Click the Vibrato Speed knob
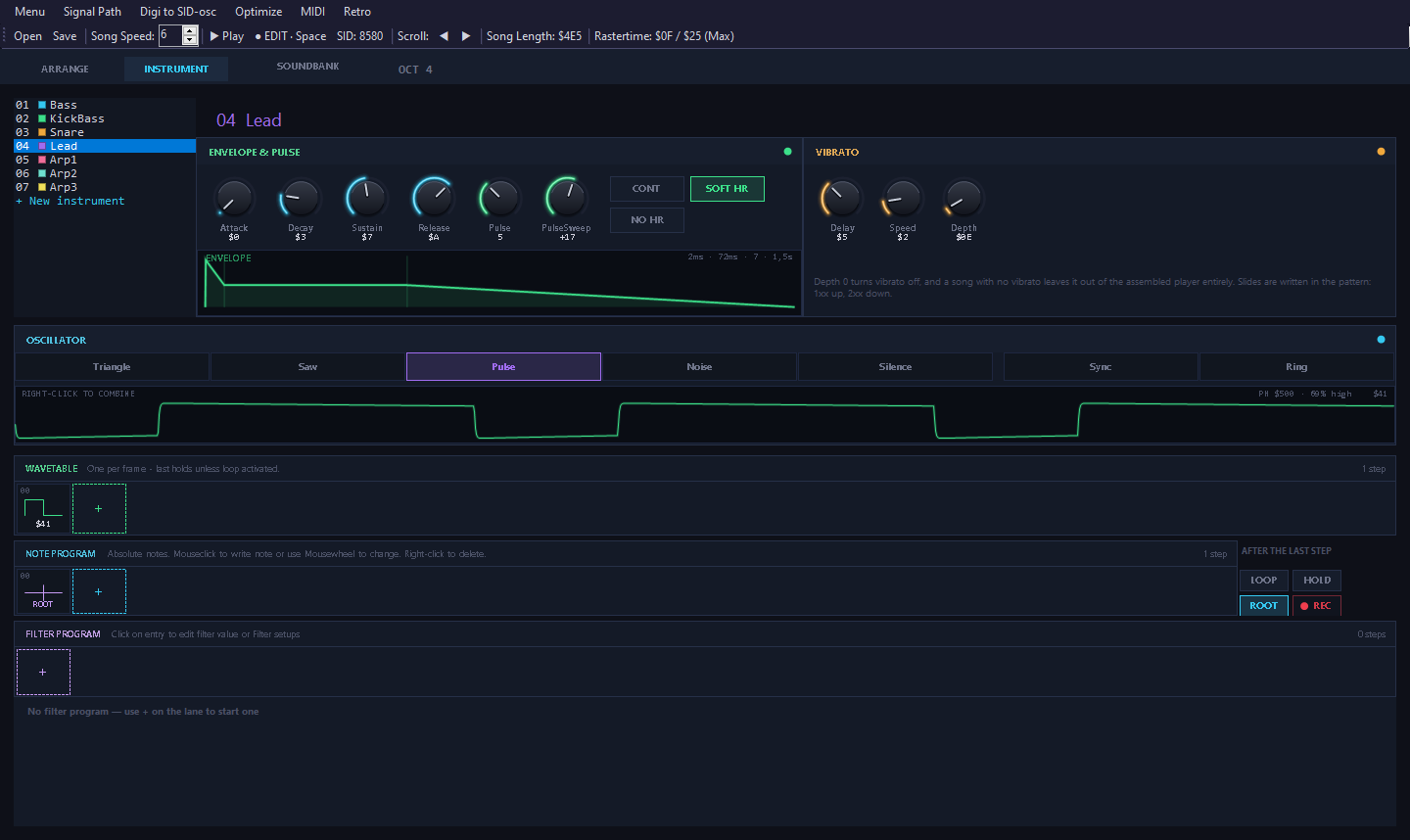1410x840 pixels. [903, 199]
